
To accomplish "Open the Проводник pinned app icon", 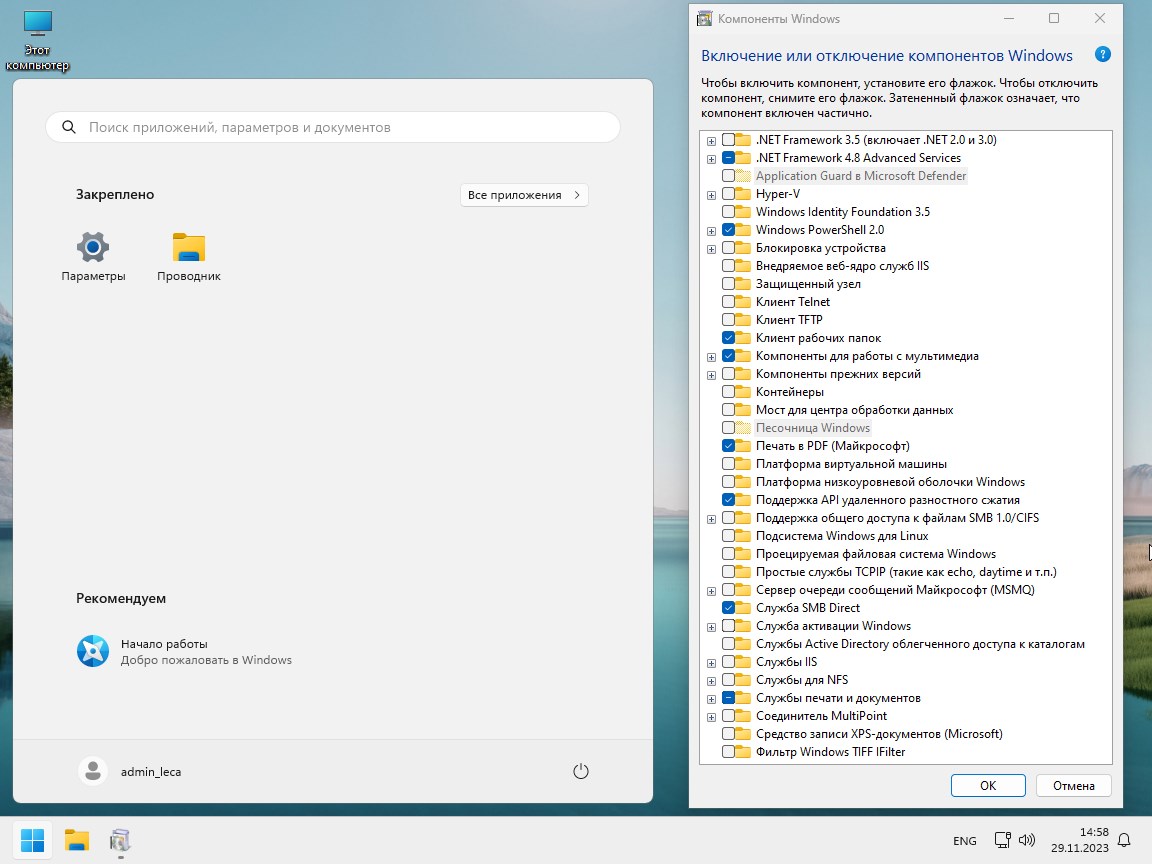I will [189, 247].
